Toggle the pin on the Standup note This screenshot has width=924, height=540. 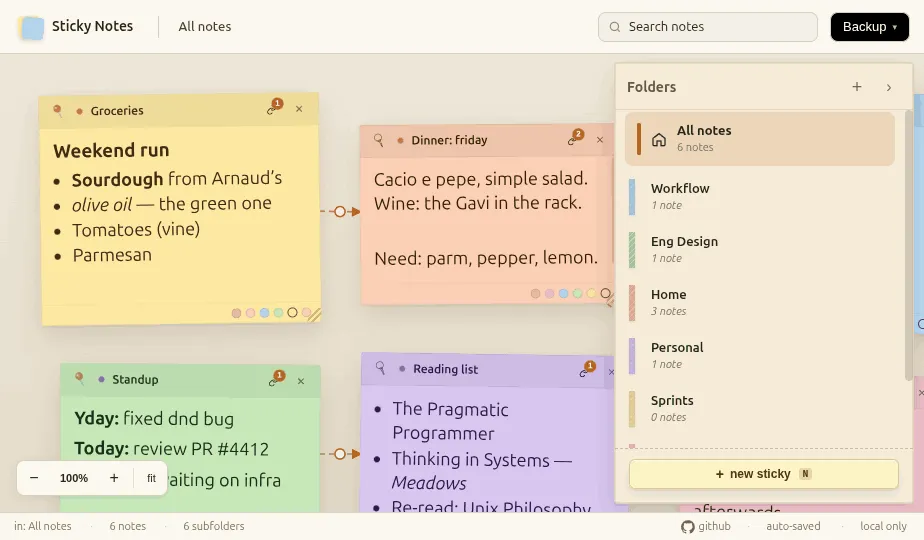pyautogui.click(x=80, y=378)
